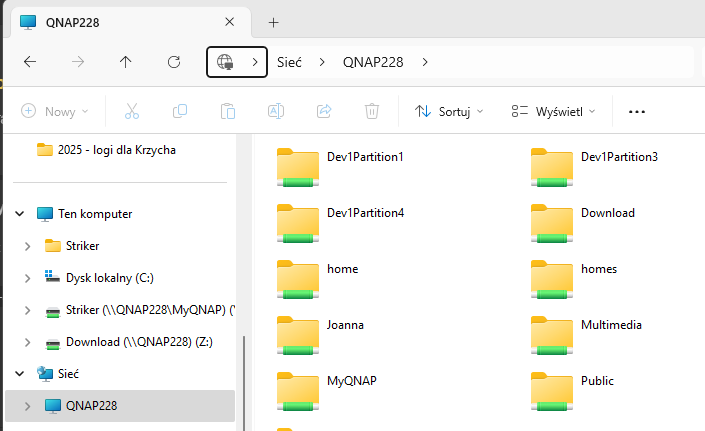This screenshot has width=705, height=431.
Task: Open a new tab with the plus button
Action: [273, 22]
